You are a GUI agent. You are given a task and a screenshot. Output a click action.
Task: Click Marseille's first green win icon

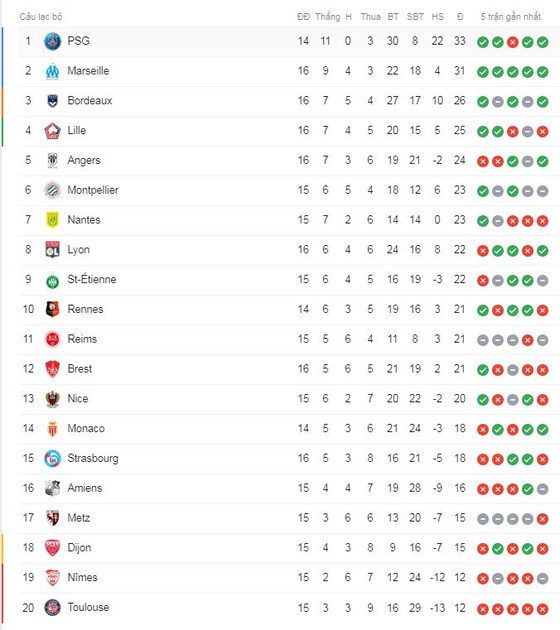[483, 72]
